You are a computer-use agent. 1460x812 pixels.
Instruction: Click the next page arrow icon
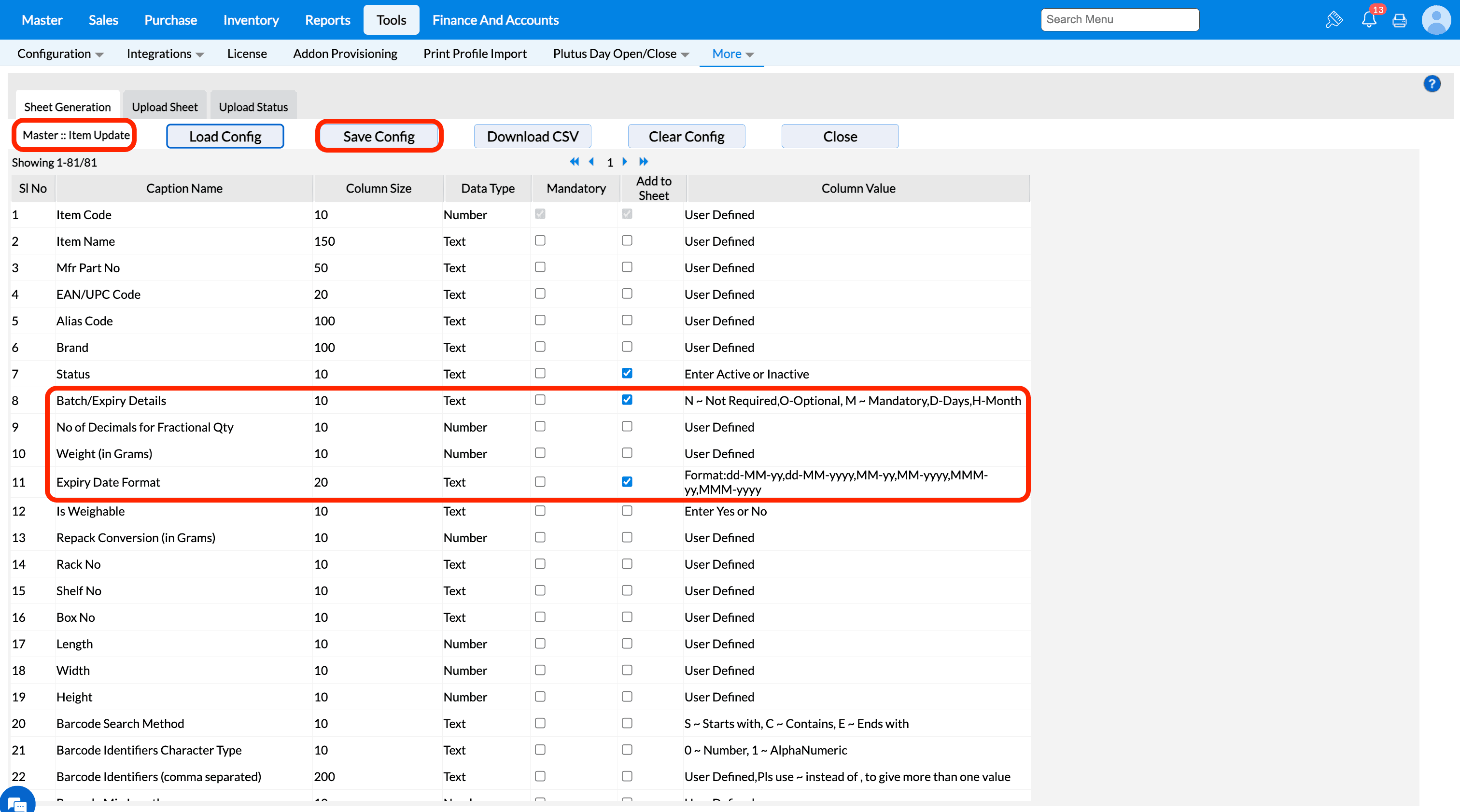(625, 162)
